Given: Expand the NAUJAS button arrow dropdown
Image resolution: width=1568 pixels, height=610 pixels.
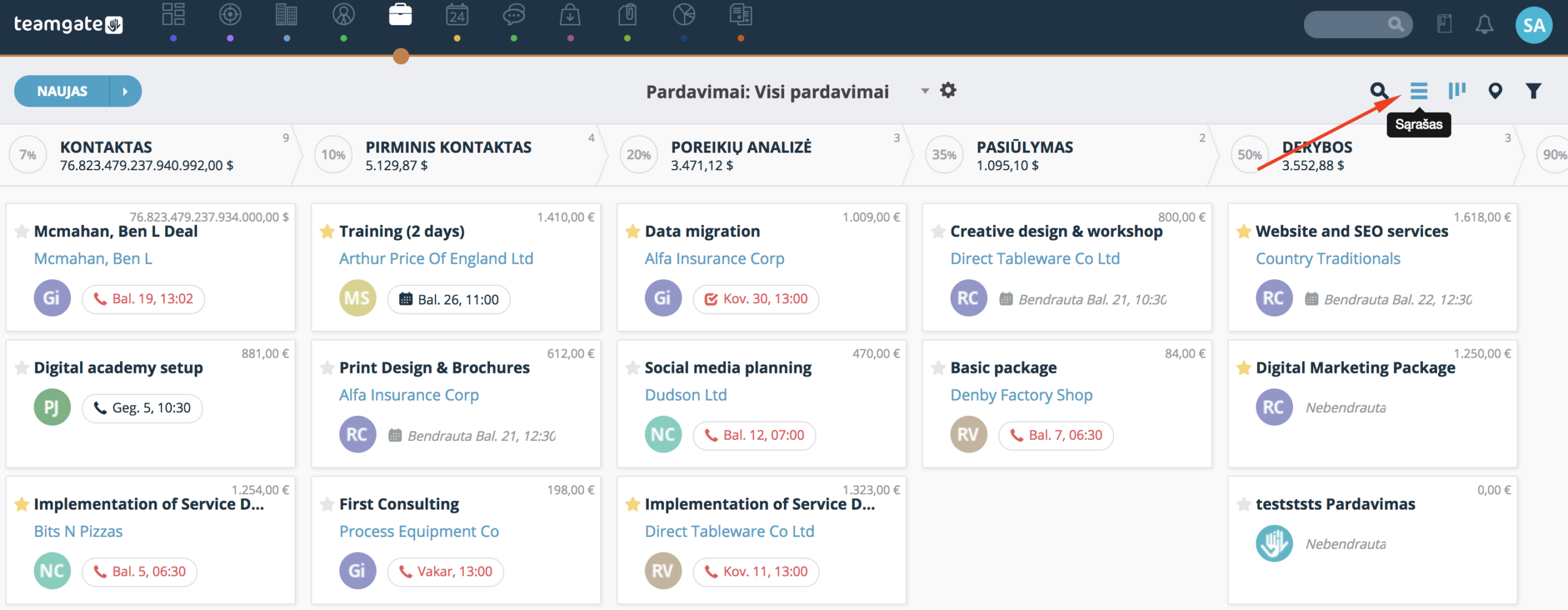Looking at the screenshot, I should pos(126,91).
